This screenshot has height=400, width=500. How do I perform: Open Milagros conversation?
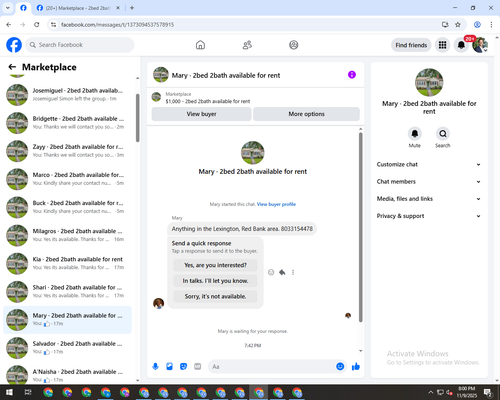67,235
